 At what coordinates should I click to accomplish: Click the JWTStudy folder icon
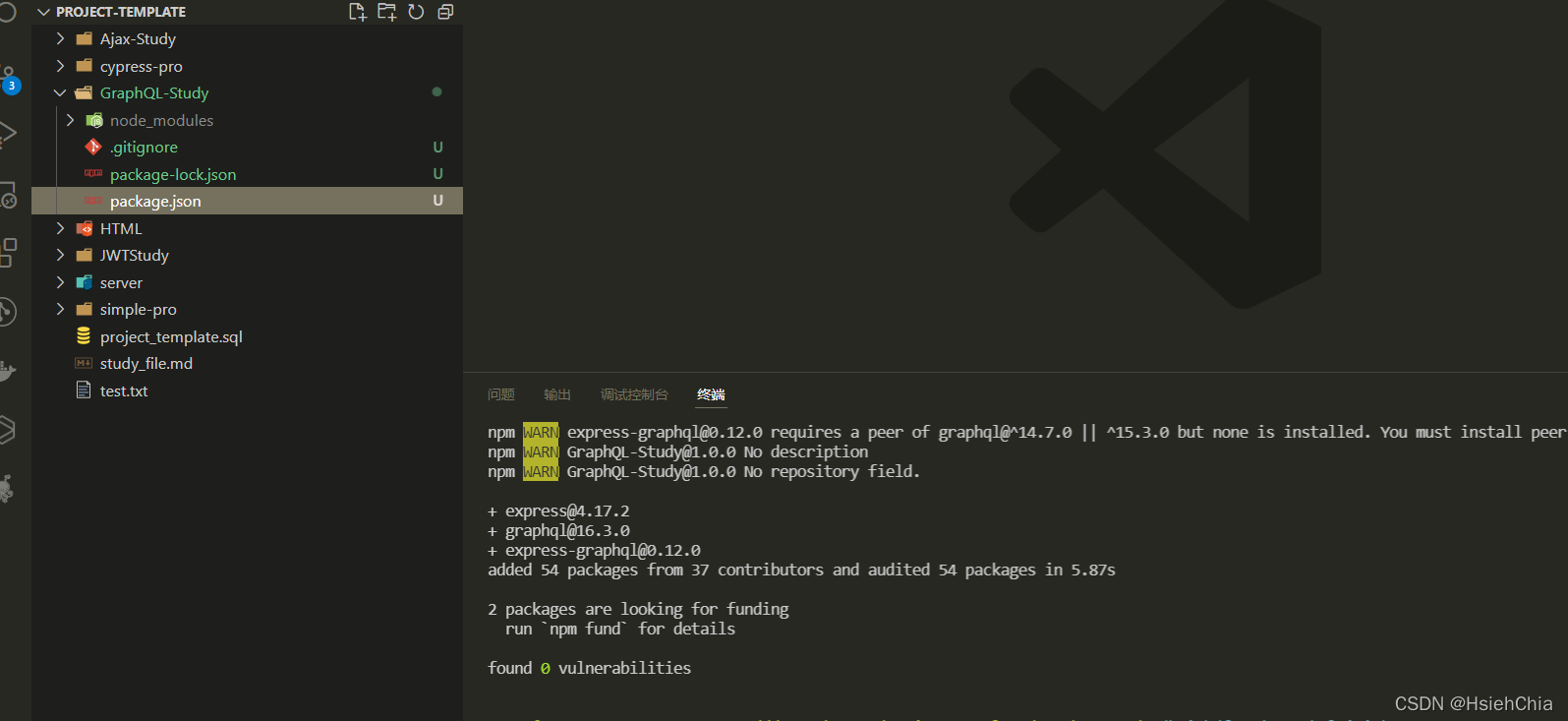coord(85,255)
